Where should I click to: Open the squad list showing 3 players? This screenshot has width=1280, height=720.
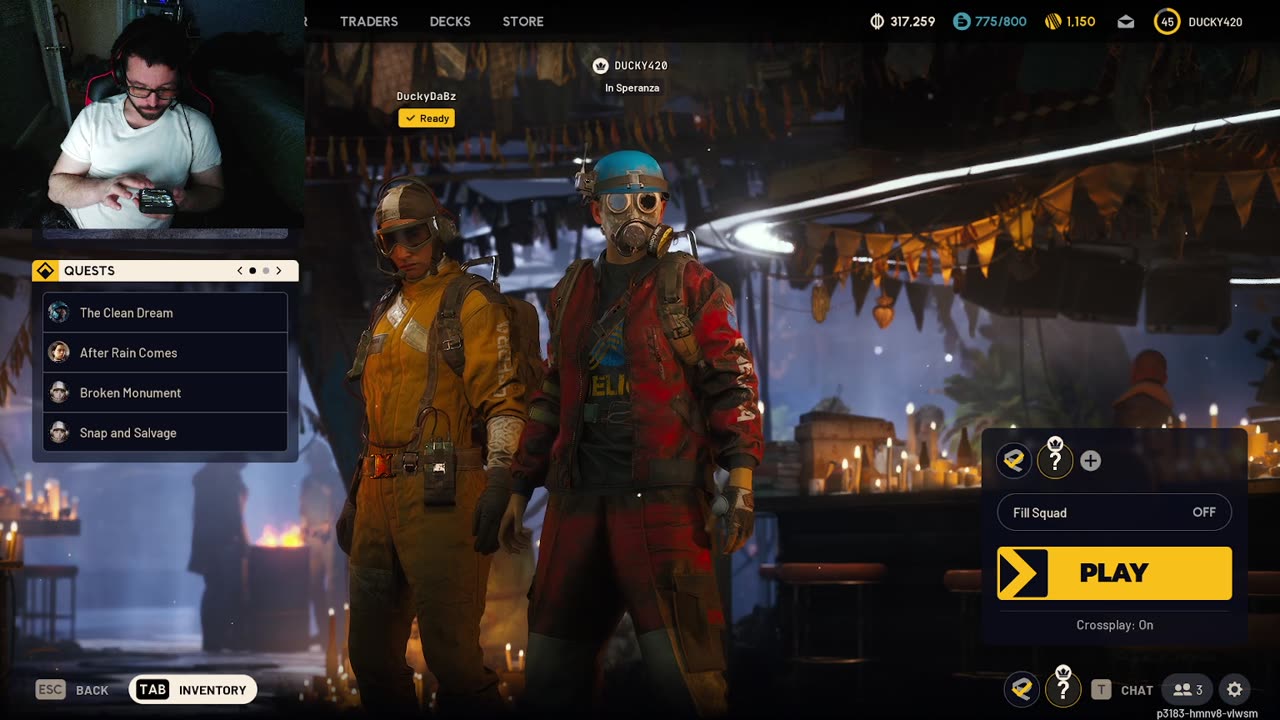tap(1188, 690)
